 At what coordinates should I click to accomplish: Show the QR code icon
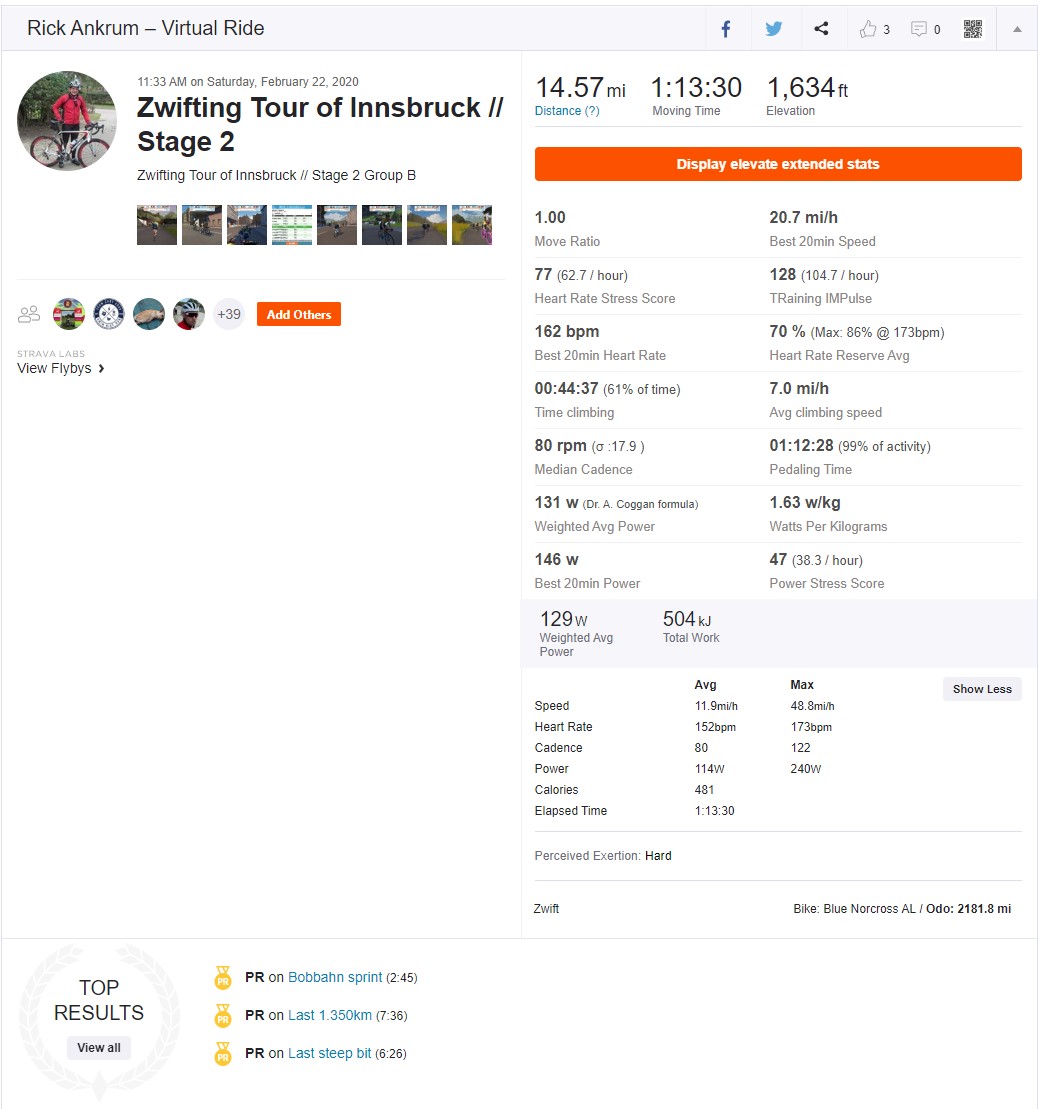coord(973,29)
